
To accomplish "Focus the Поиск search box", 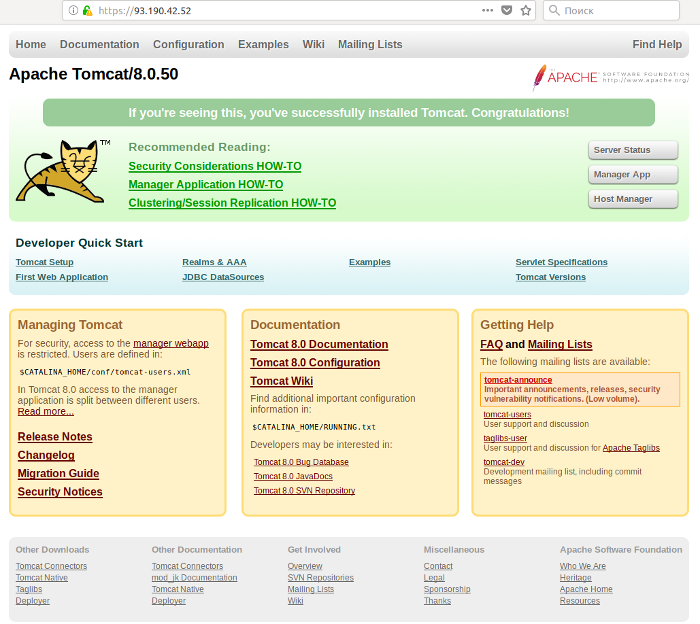I will tap(612, 10).
